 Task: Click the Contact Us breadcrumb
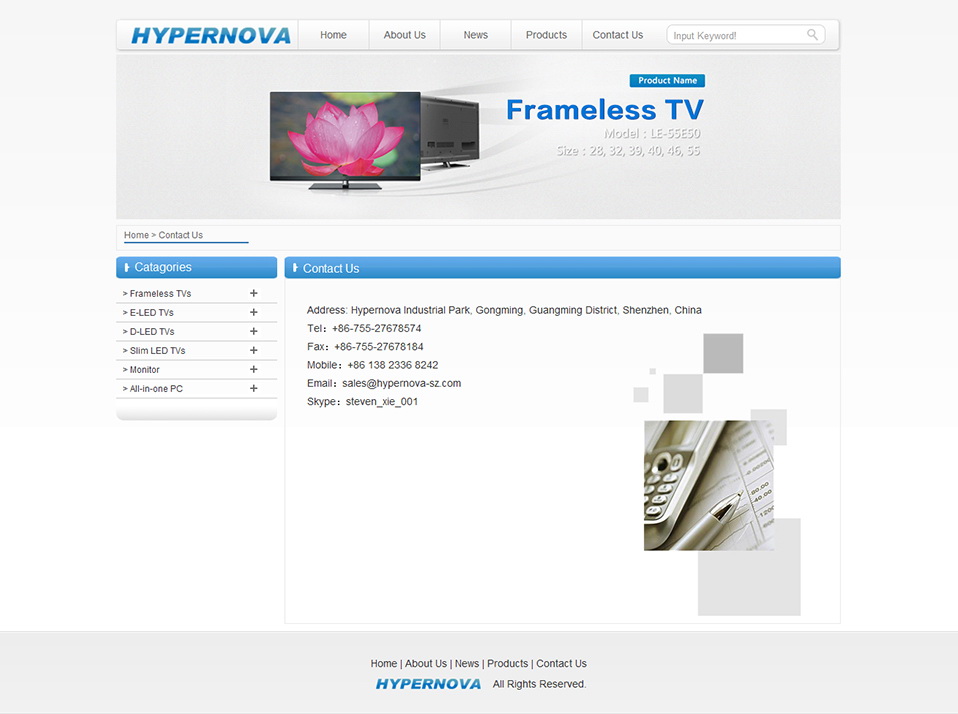181,235
